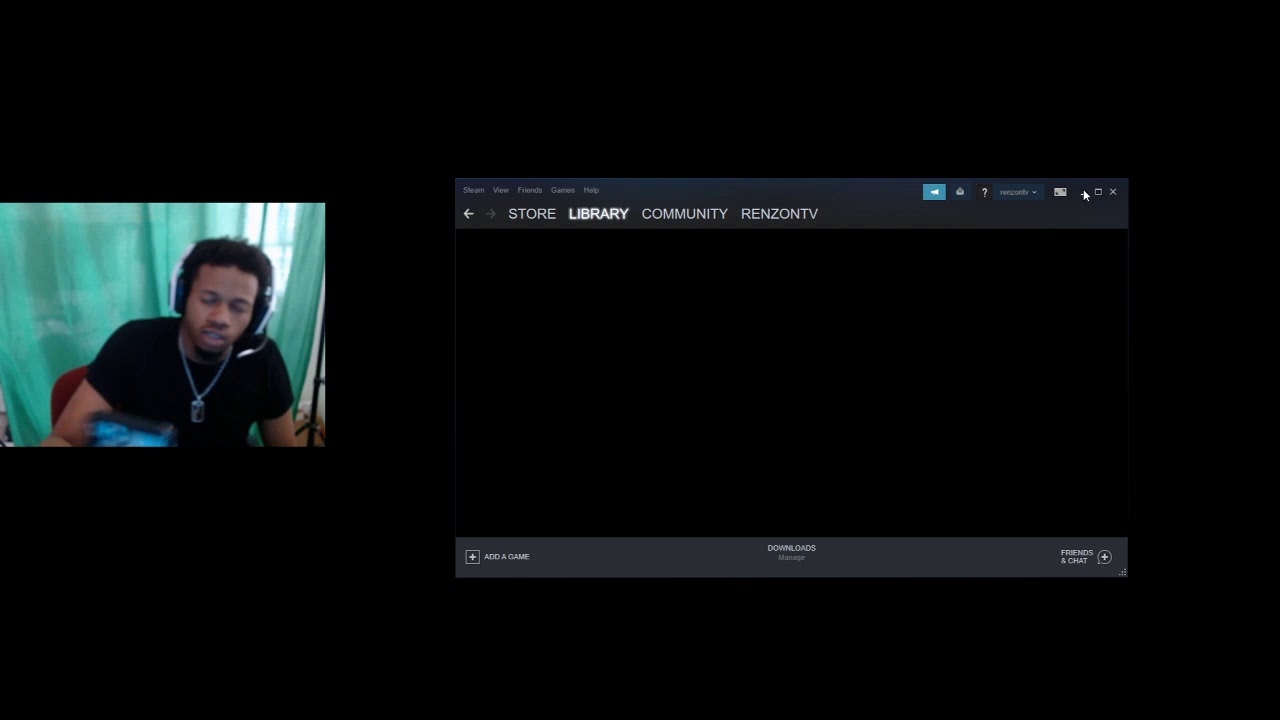Enter Big Picture mode icon

click(1060, 192)
